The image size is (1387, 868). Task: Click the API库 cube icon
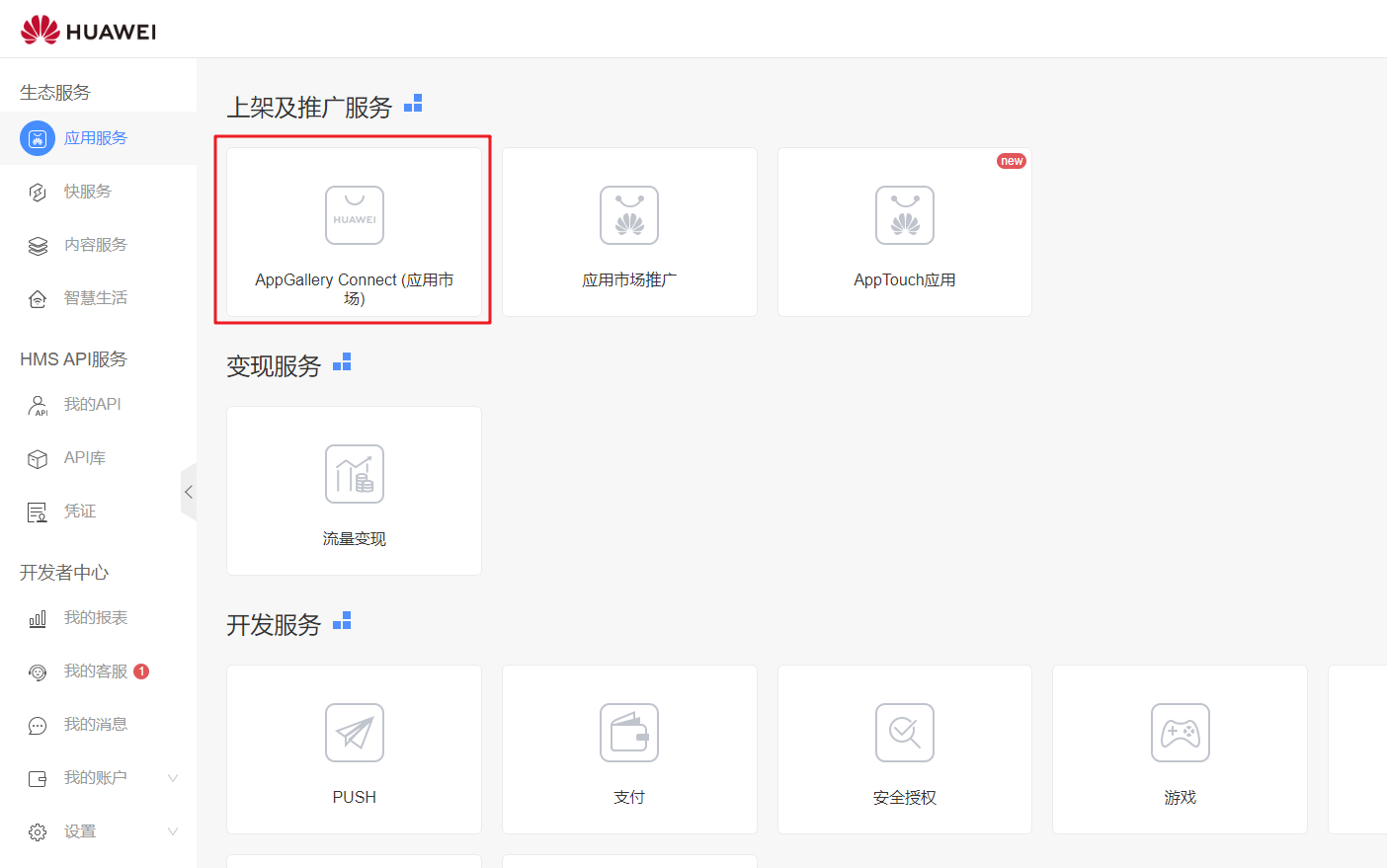38,458
